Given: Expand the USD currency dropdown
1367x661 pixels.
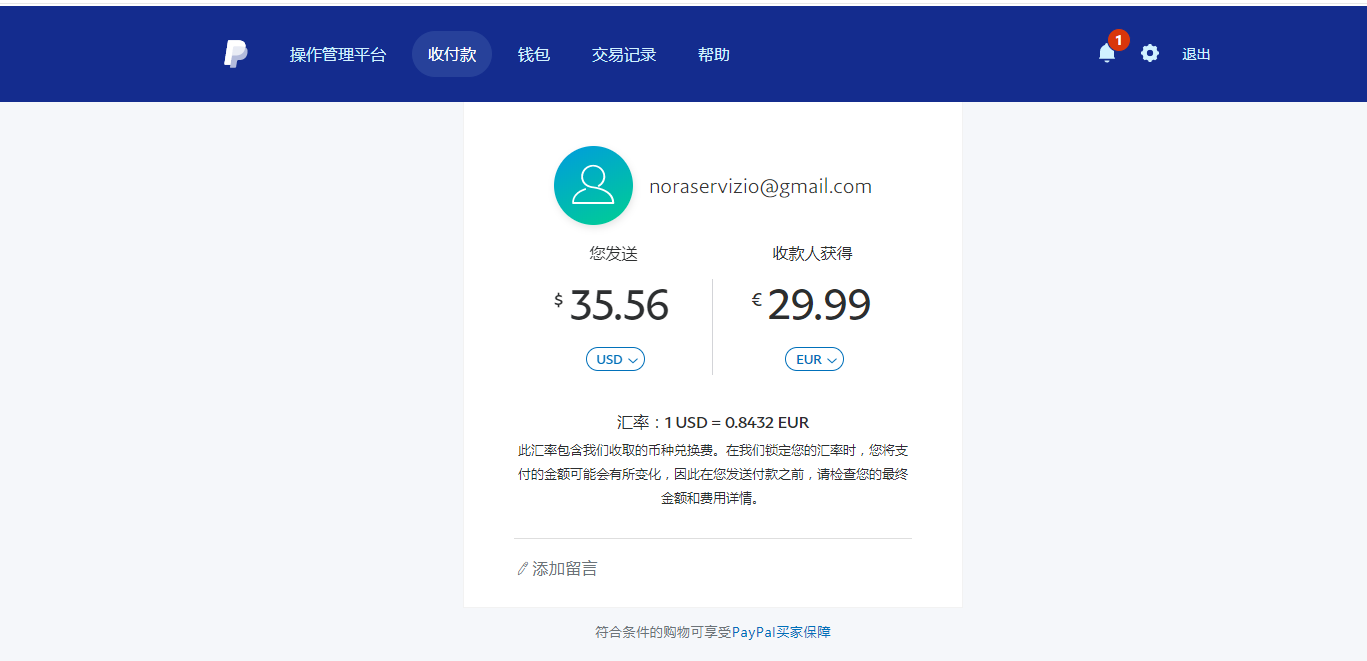Looking at the screenshot, I should pyautogui.click(x=615, y=359).
